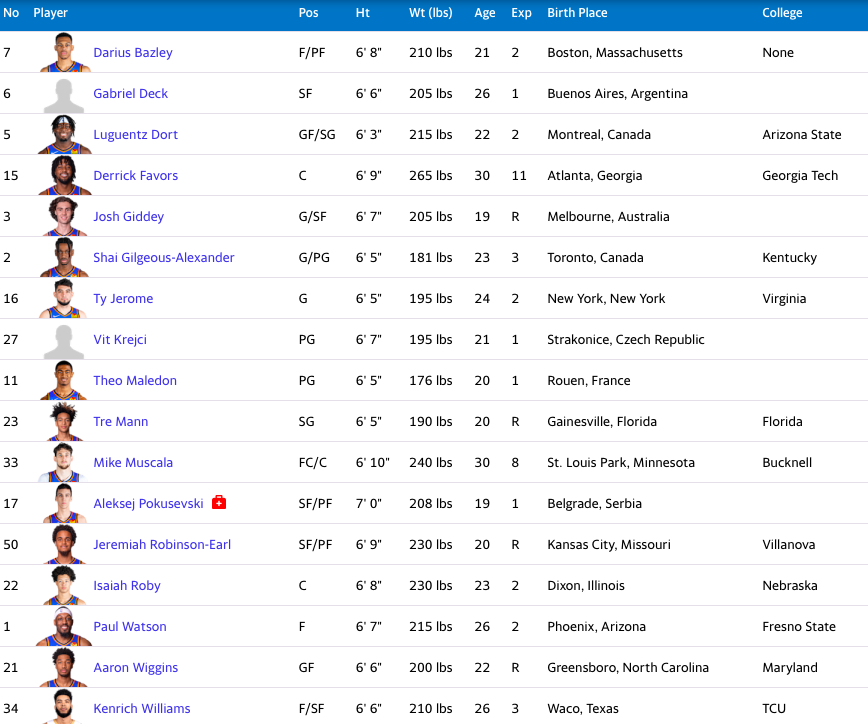The height and width of the screenshot is (724, 868).
Task: Open Vit Krejci's player page
Action: pos(120,339)
